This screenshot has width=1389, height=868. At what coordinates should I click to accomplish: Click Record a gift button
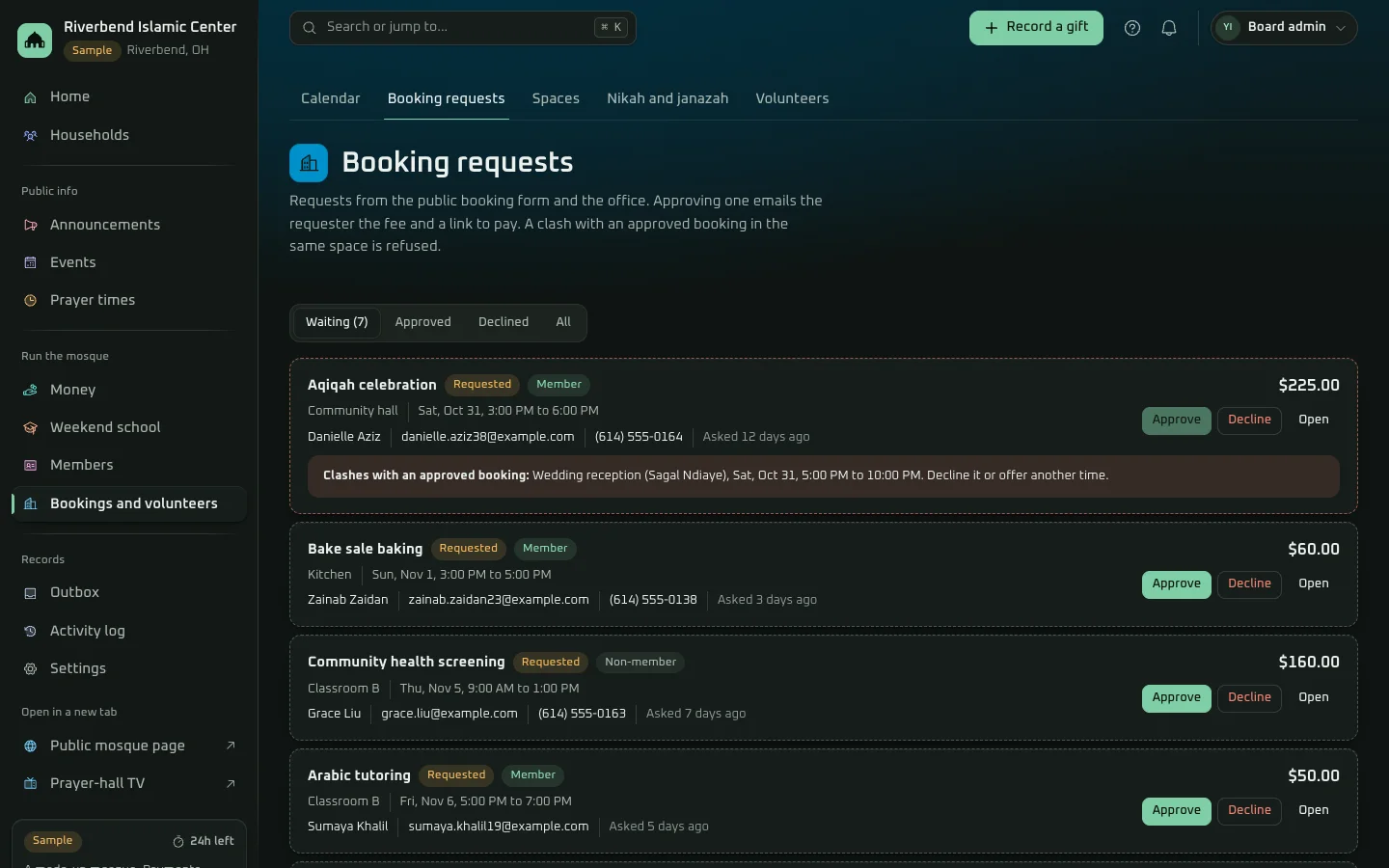(x=1036, y=28)
